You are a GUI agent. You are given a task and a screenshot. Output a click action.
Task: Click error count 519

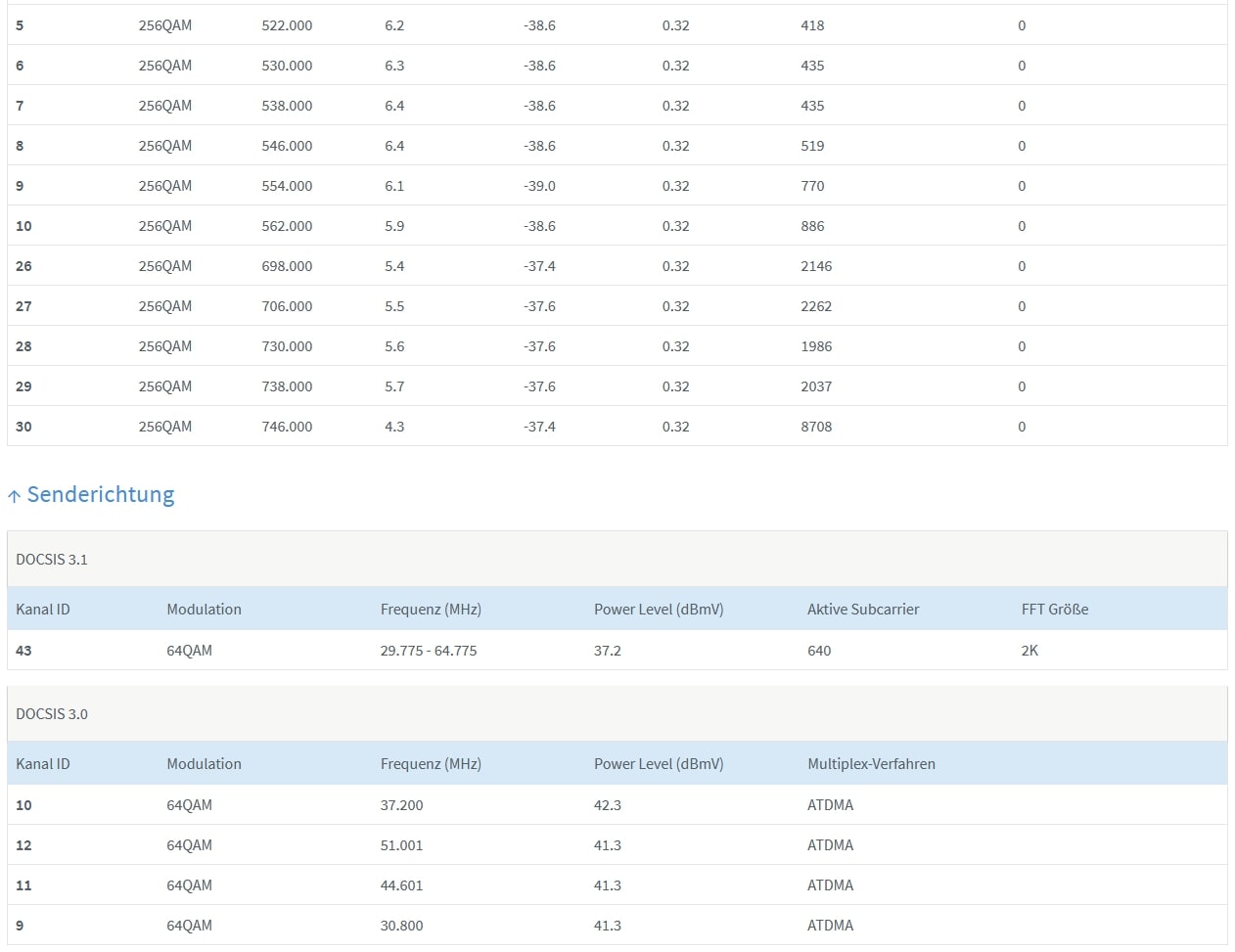[812, 146]
